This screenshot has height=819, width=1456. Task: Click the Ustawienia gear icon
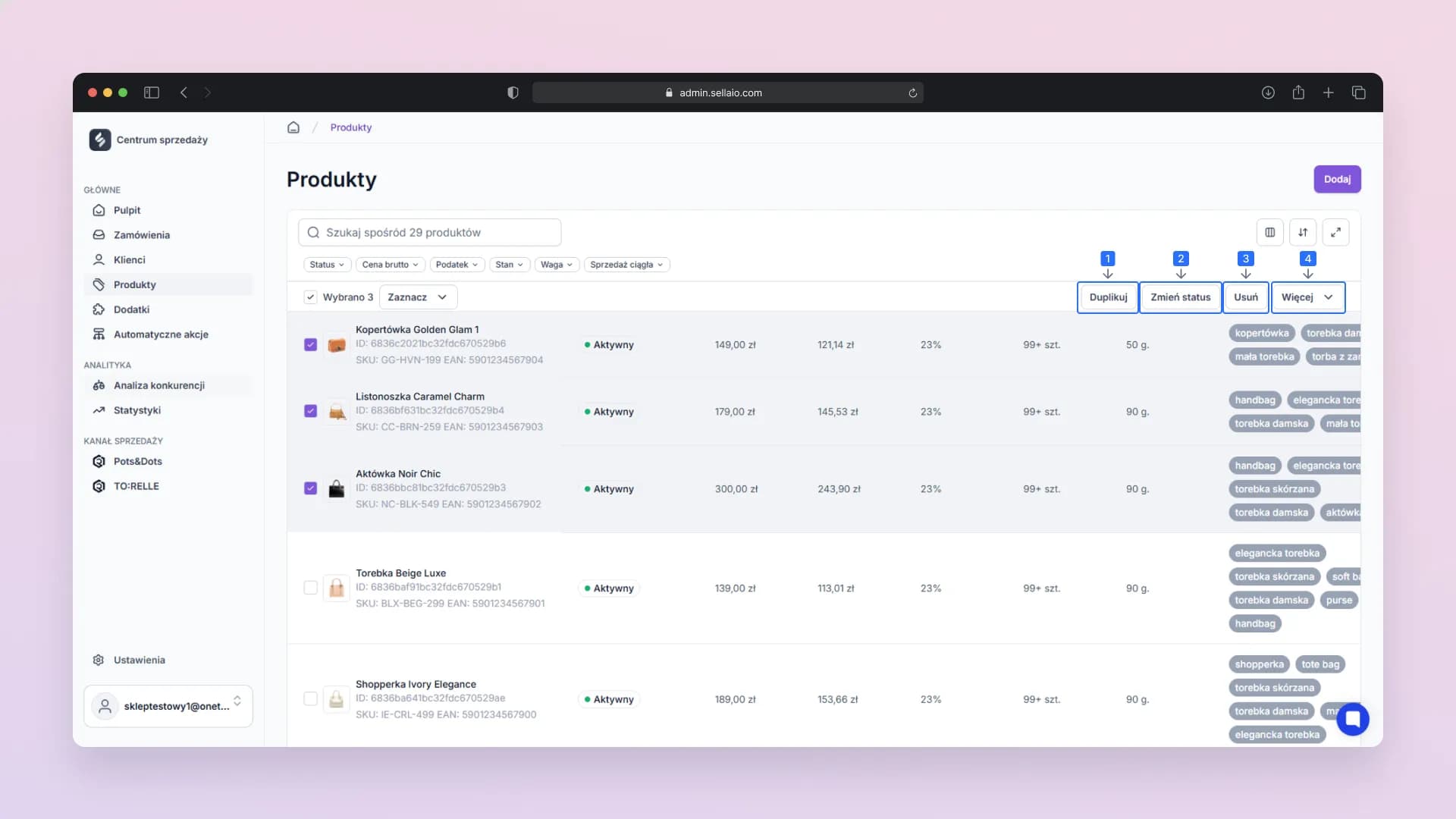[99, 660]
